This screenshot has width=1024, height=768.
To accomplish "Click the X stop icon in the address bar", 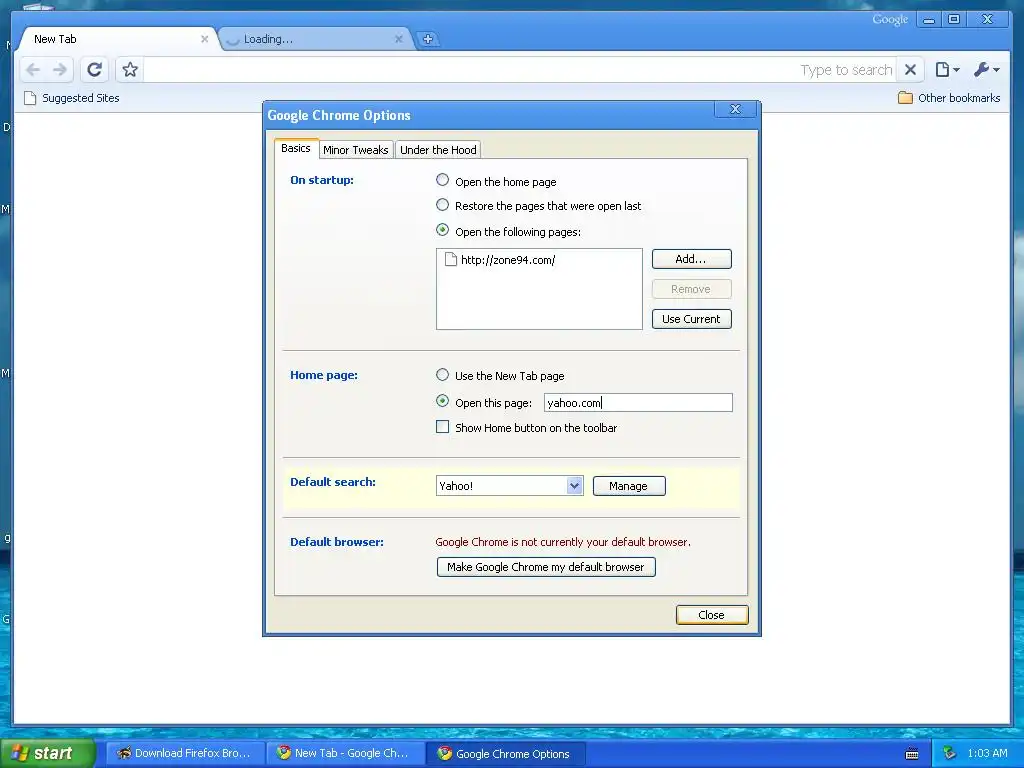I will pyautogui.click(x=910, y=69).
